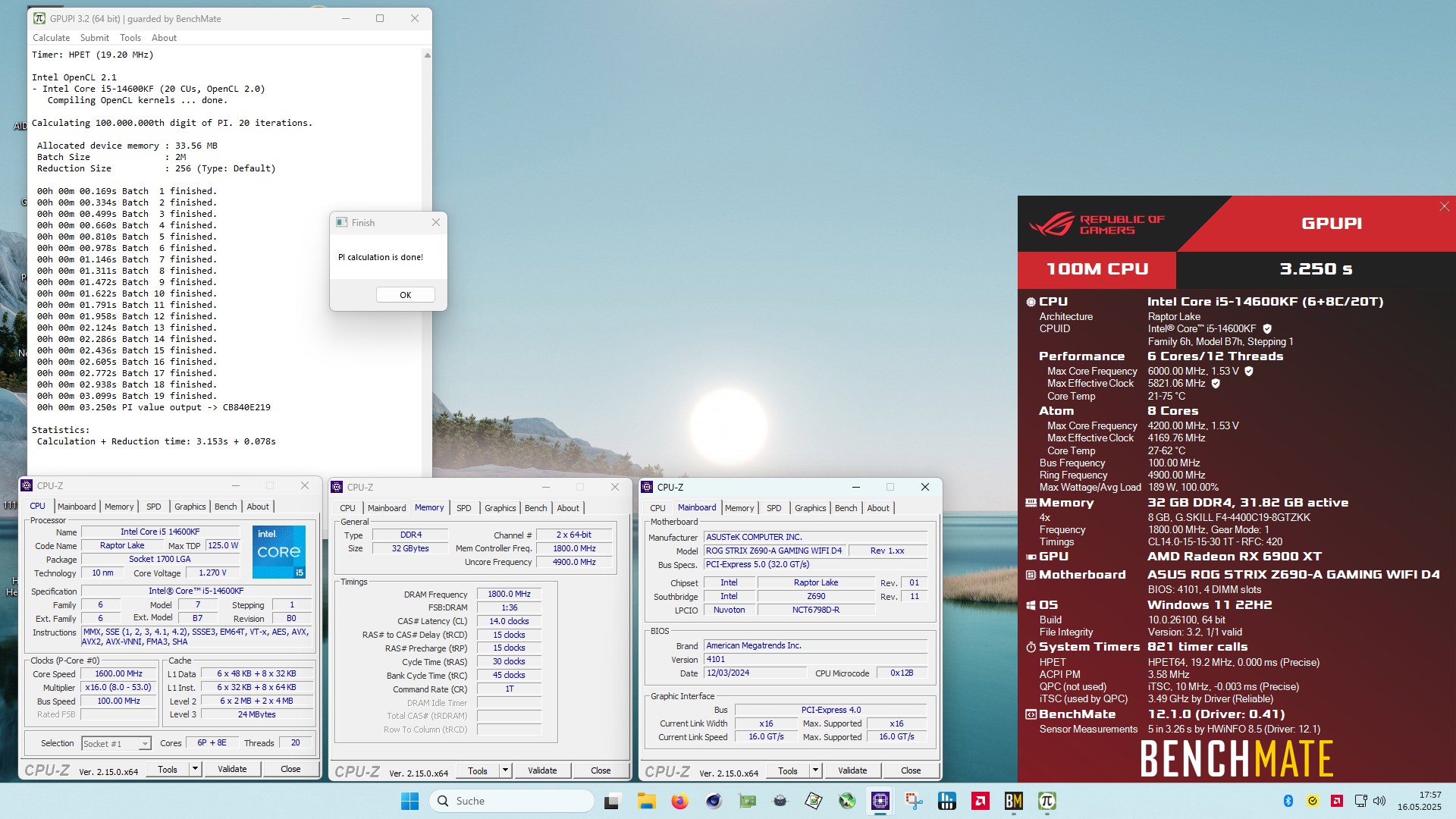
Task: Switch to CPU tab in CPU-Z Memory window
Action: [347, 508]
